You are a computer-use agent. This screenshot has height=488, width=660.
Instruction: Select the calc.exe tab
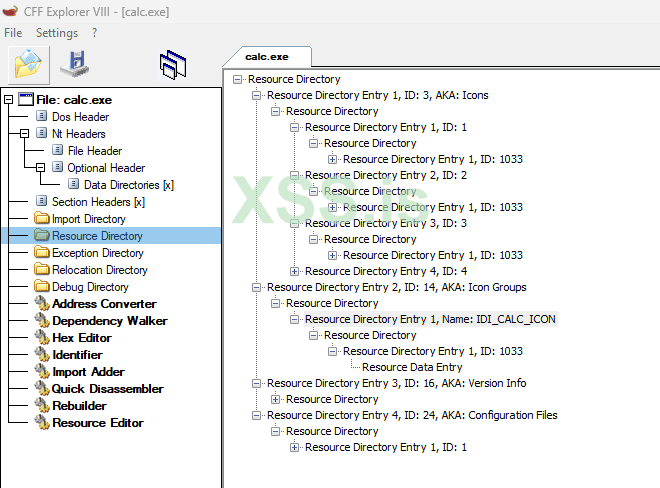point(267,57)
